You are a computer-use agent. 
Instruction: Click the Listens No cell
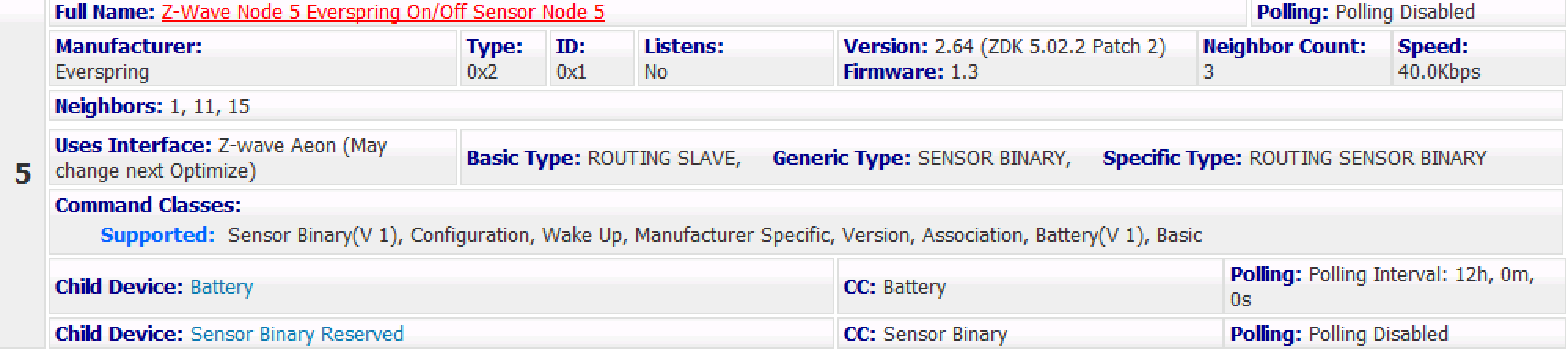[x=735, y=59]
